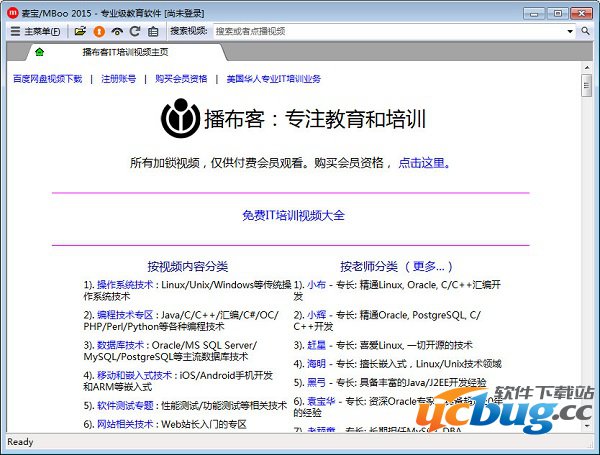Open teacher 小布 link

click(316, 285)
